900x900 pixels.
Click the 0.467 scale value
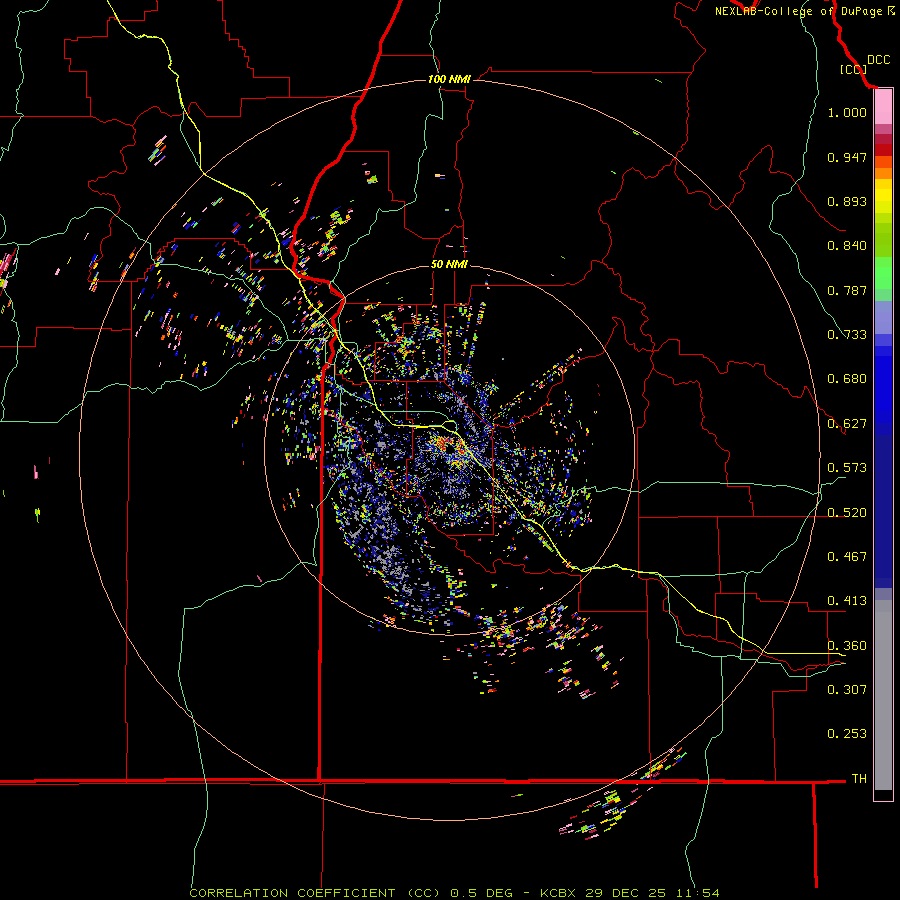(847, 557)
